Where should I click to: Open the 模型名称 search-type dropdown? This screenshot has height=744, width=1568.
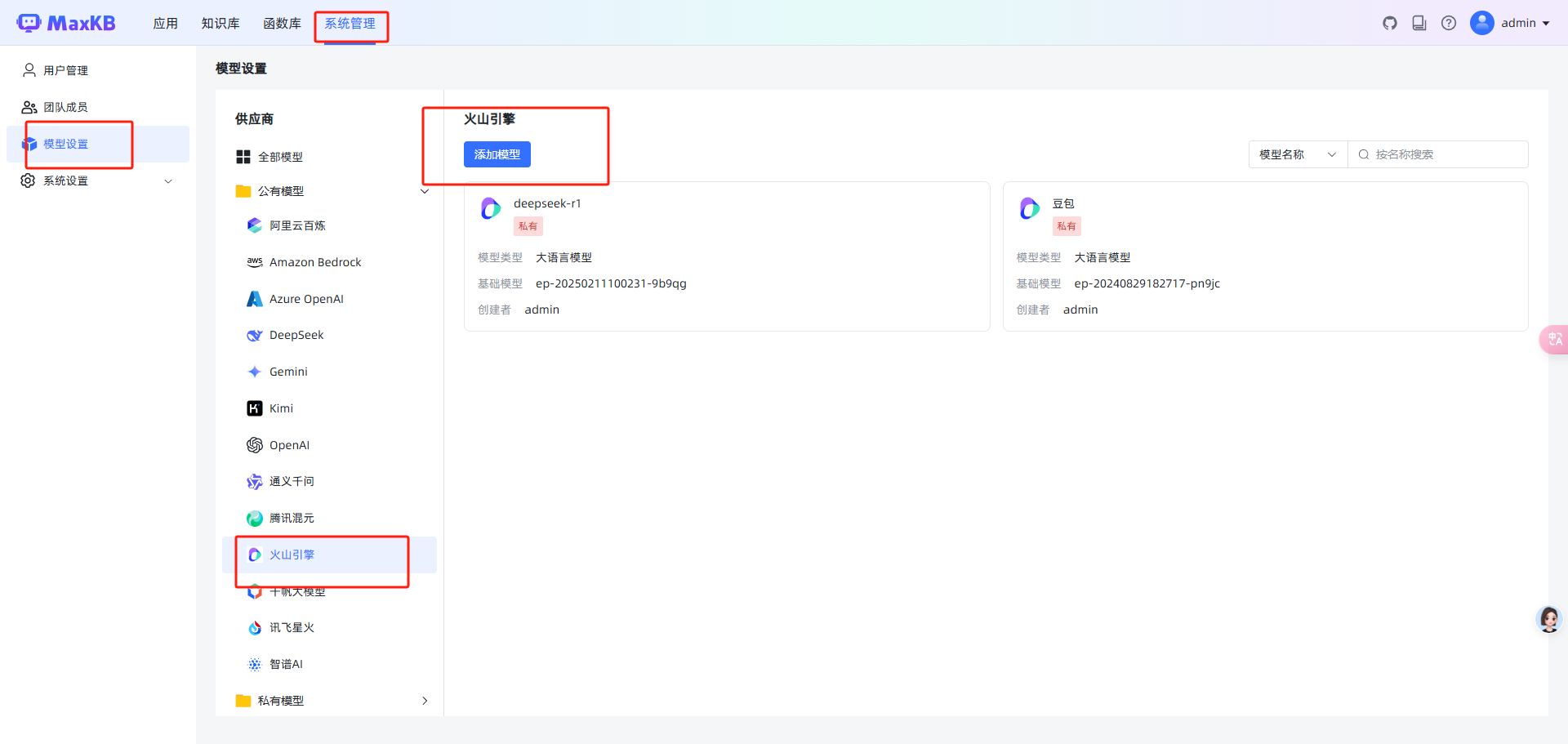(1298, 154)
